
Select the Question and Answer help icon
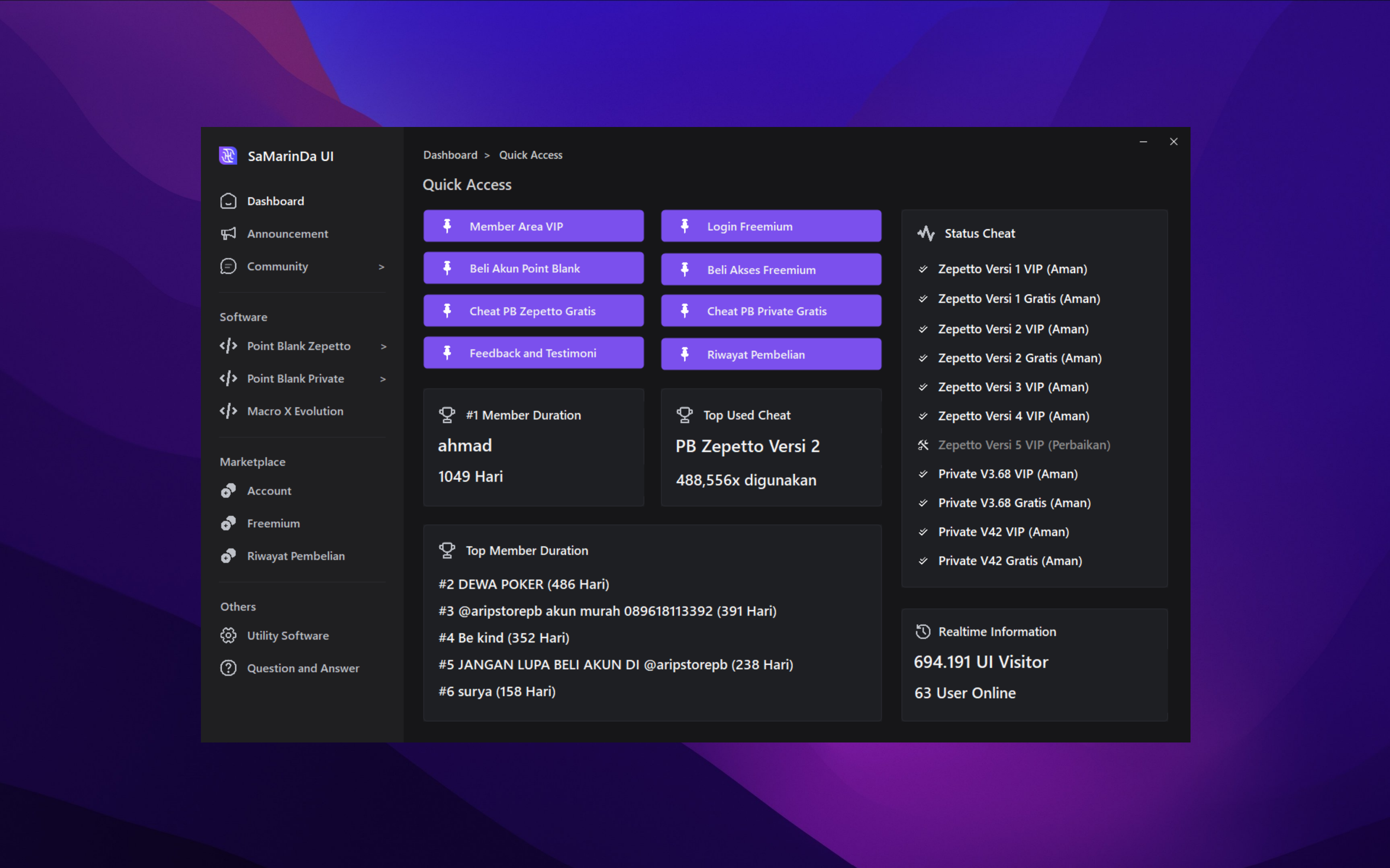pyautogui.click(x=228, y=668)
